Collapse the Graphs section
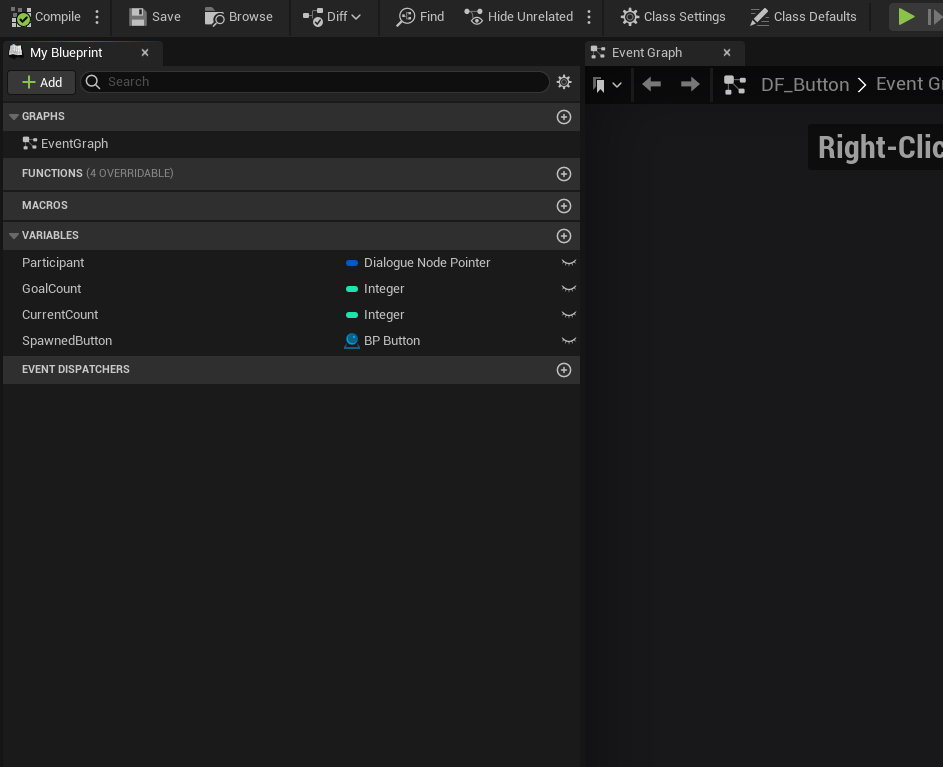 [x=14, y=117]
